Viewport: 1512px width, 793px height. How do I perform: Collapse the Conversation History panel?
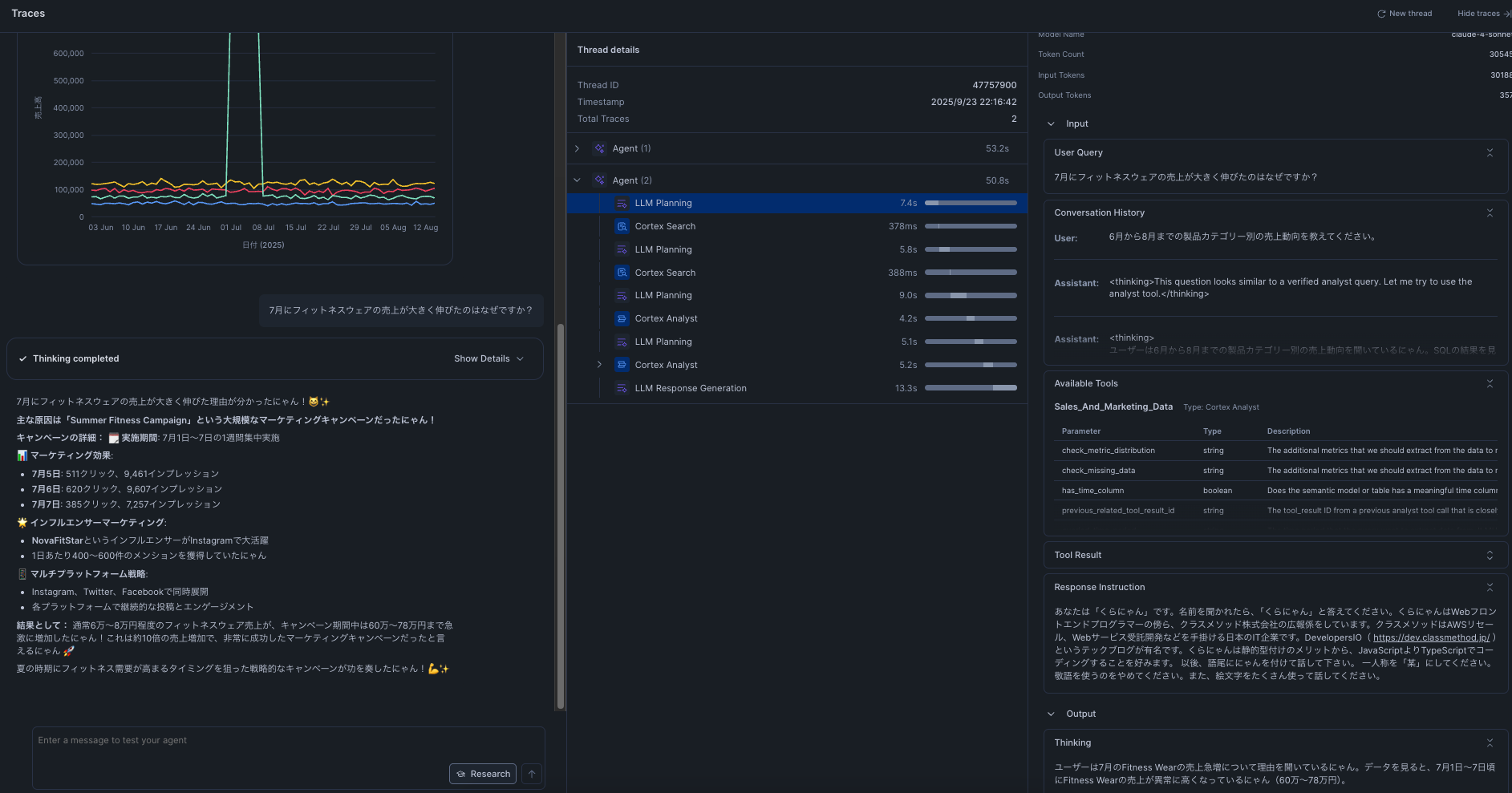point(1490,212)
